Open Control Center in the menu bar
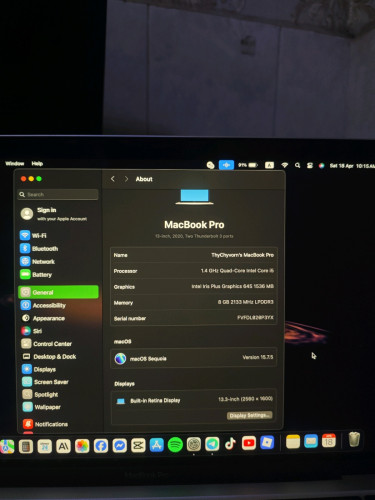Image resolution: width=375 pixels, height=500 pixels. coord(310,165)
